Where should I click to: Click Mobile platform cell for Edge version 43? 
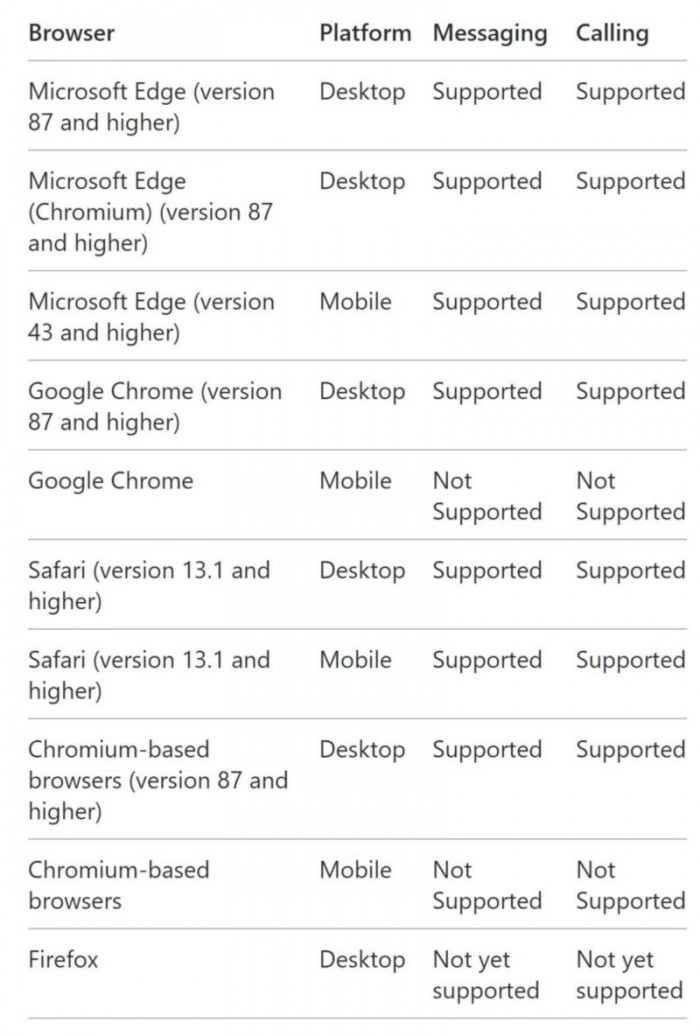(x=356, y=301)
